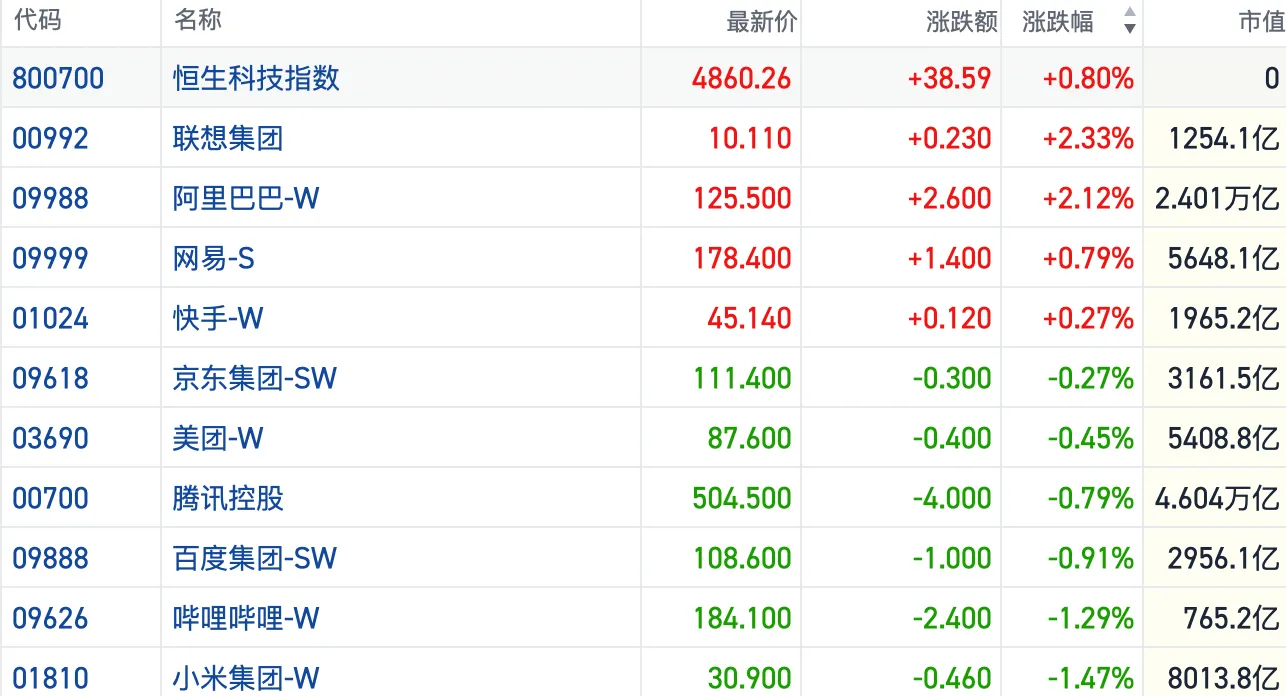Open stock code 800700 link
The width and height of the screenshot is (1286, 696).
(58, 78)
